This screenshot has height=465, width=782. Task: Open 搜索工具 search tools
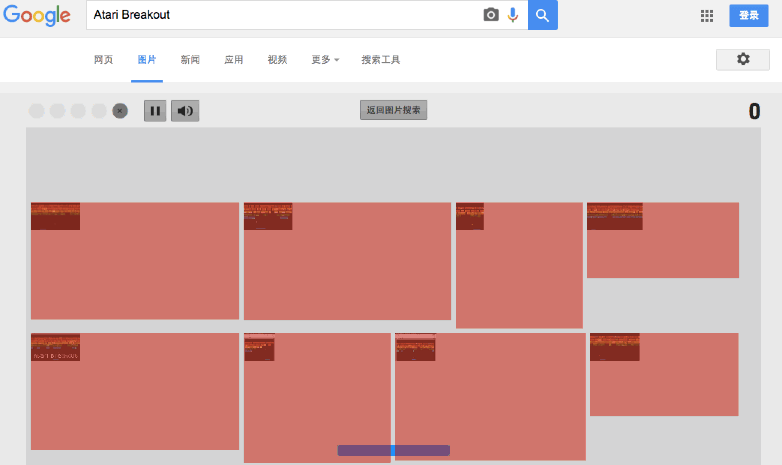point(381,60)
